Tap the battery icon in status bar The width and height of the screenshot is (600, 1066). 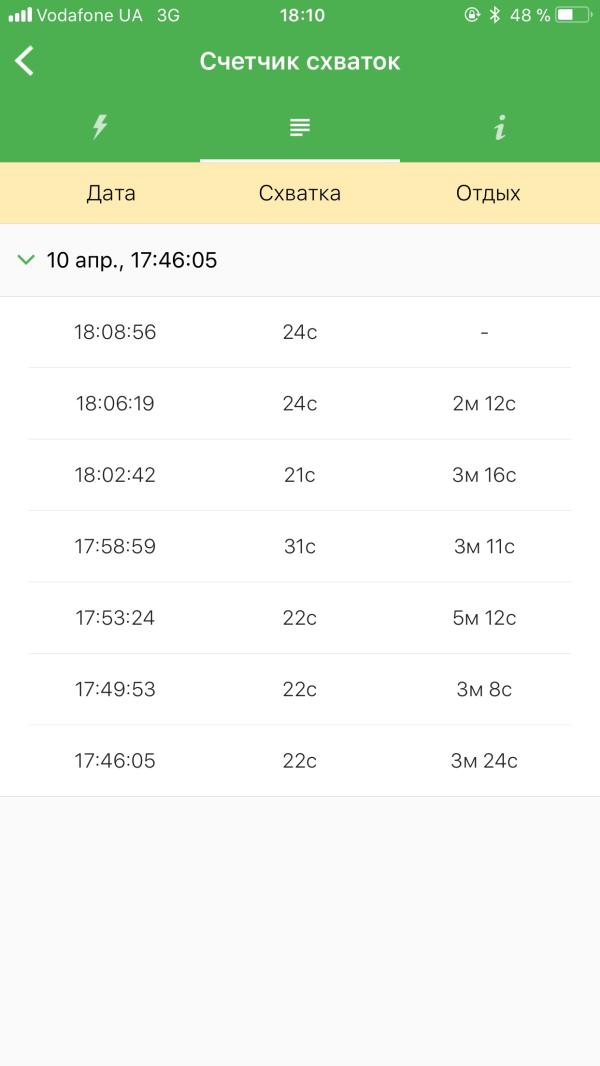pyautogui.click(x=573, y=15)
